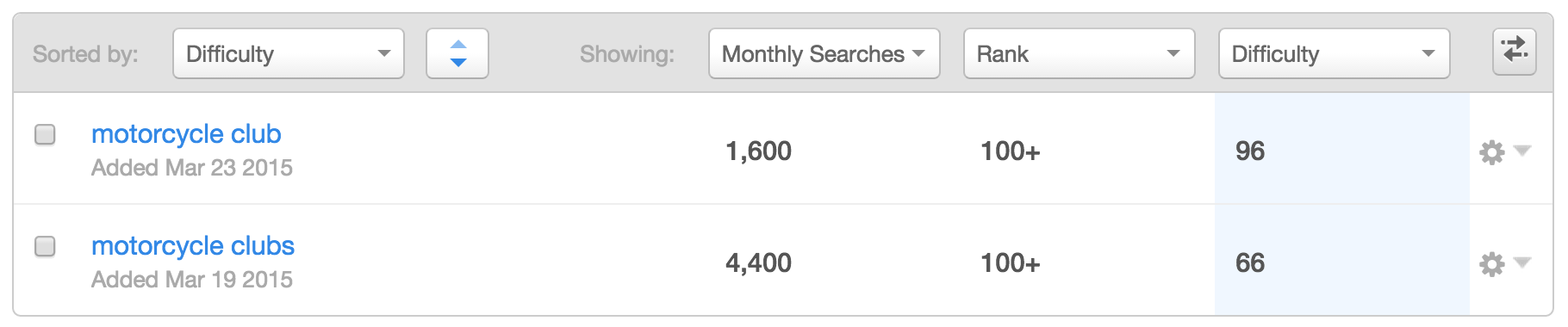1568x327 pixels.
Task: Click the swap columns arrows icon
Action: coord(1515,51)
